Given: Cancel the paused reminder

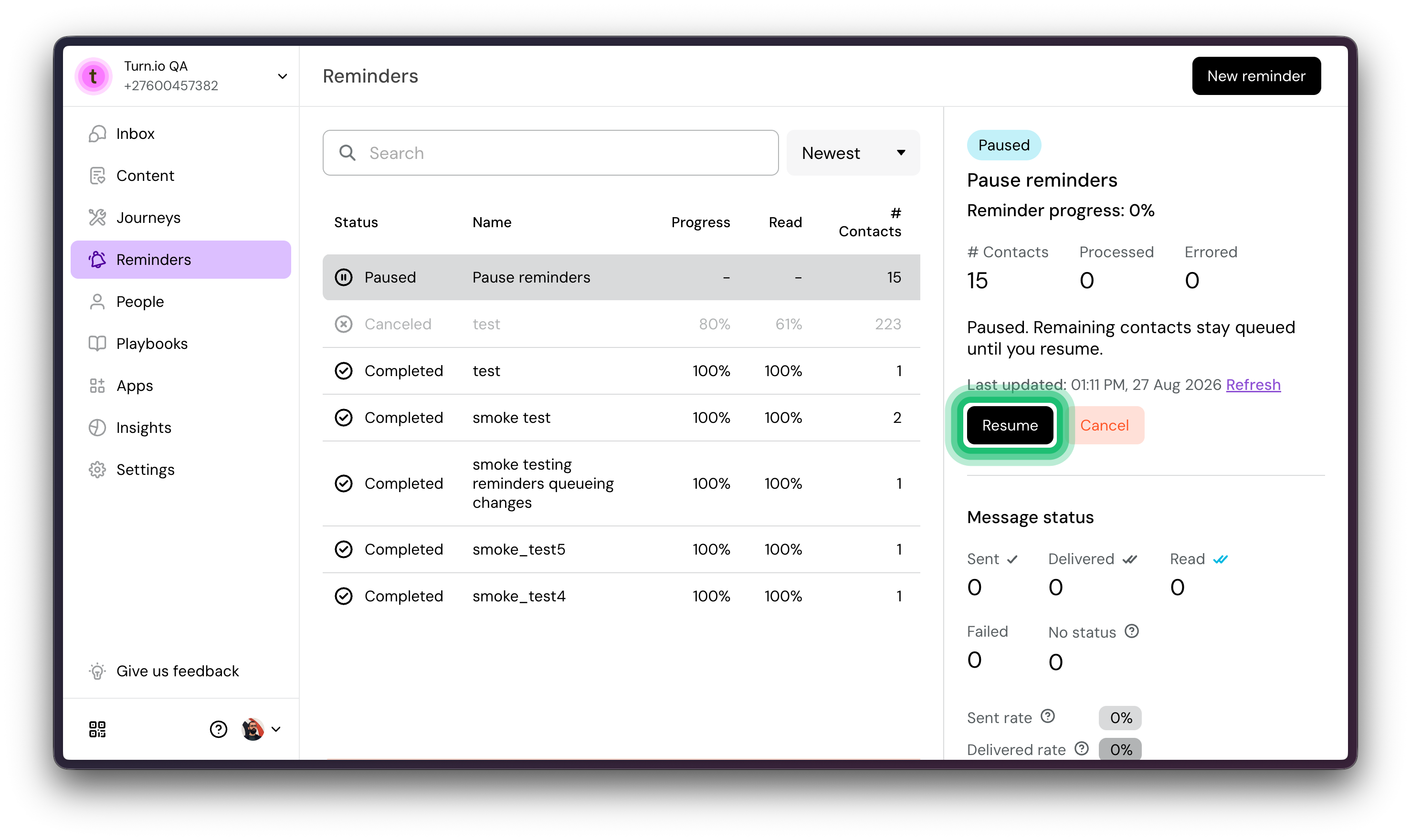Looking at the screenshot, I should [x=1104, y=425].
